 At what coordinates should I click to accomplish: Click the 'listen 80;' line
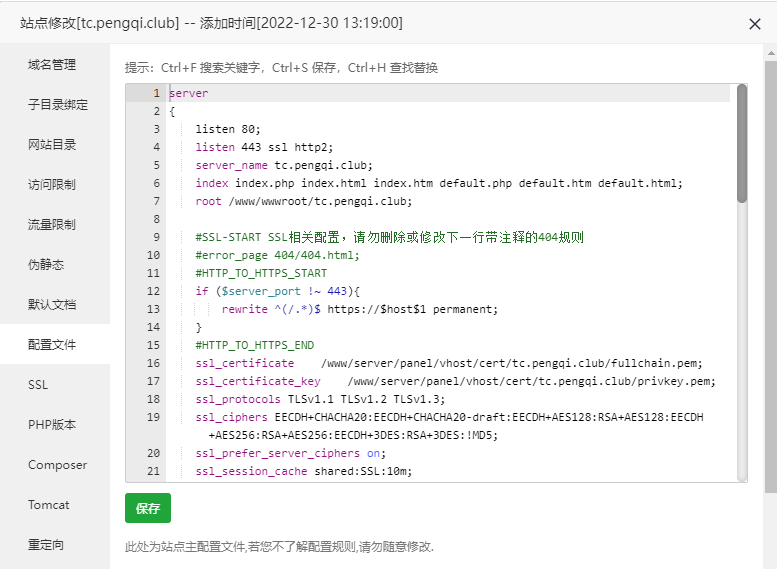(x=228, y=129)
